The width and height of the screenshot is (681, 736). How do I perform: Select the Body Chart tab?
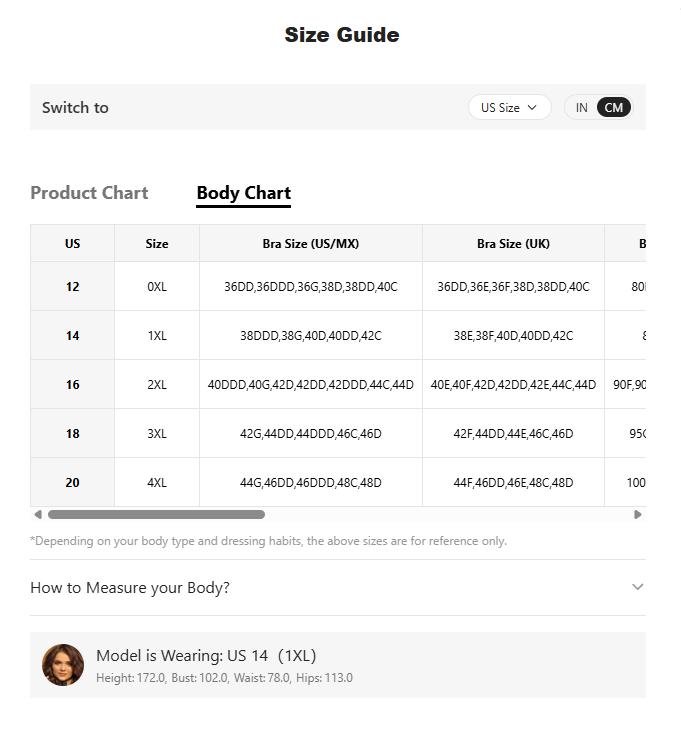pos(244,193)
